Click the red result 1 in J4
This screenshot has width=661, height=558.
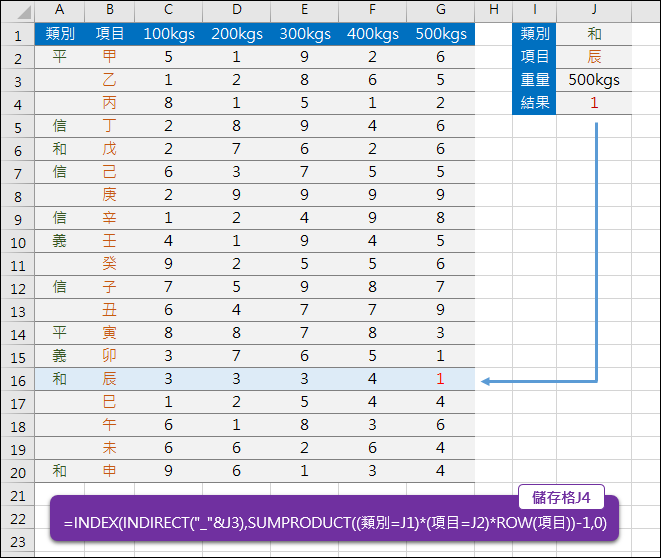click(x=594, y=103)
